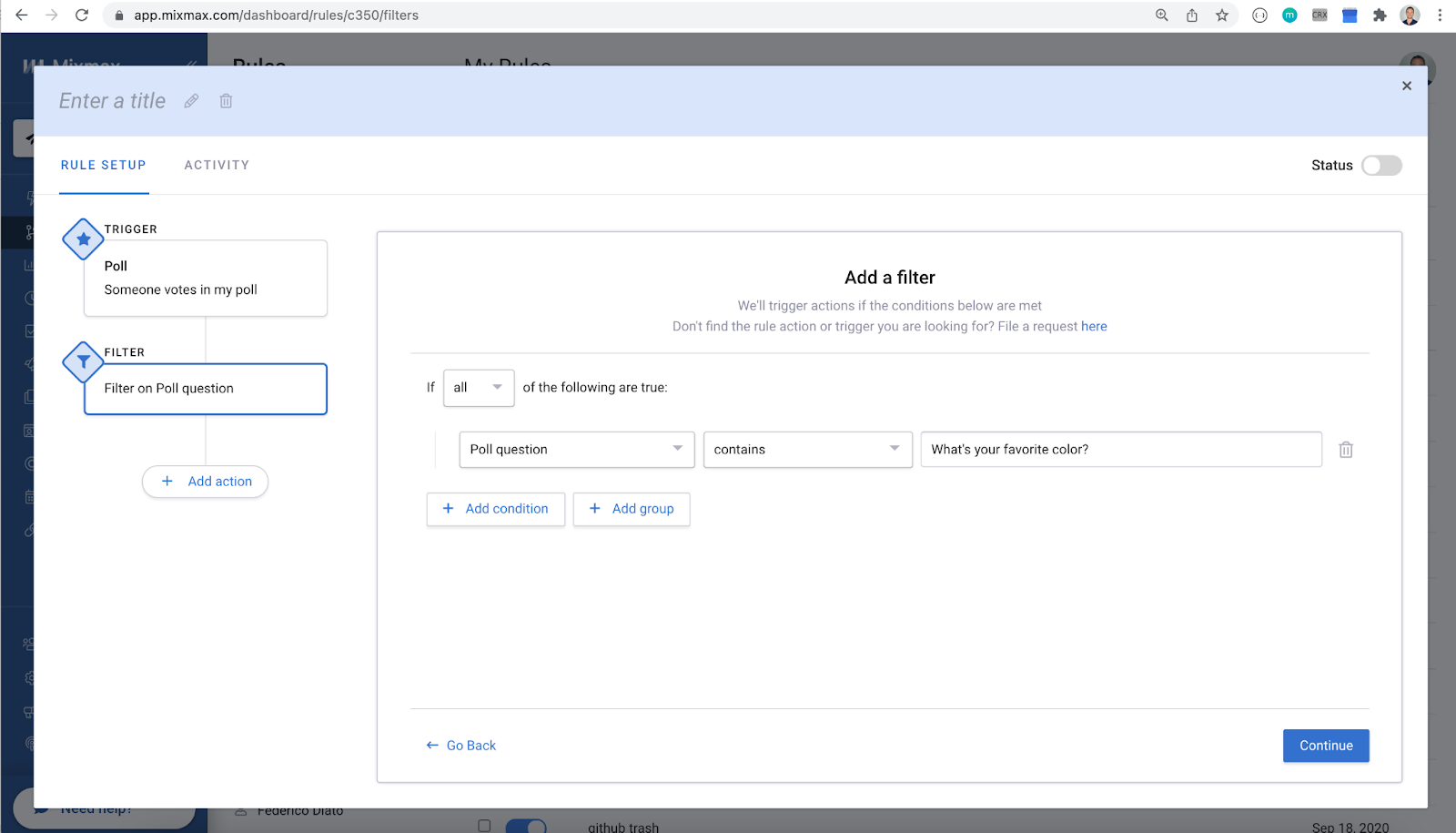Open the browser extensions puzzle icon
This screenshot has height=833, width=1456.
coord(1380,15)
